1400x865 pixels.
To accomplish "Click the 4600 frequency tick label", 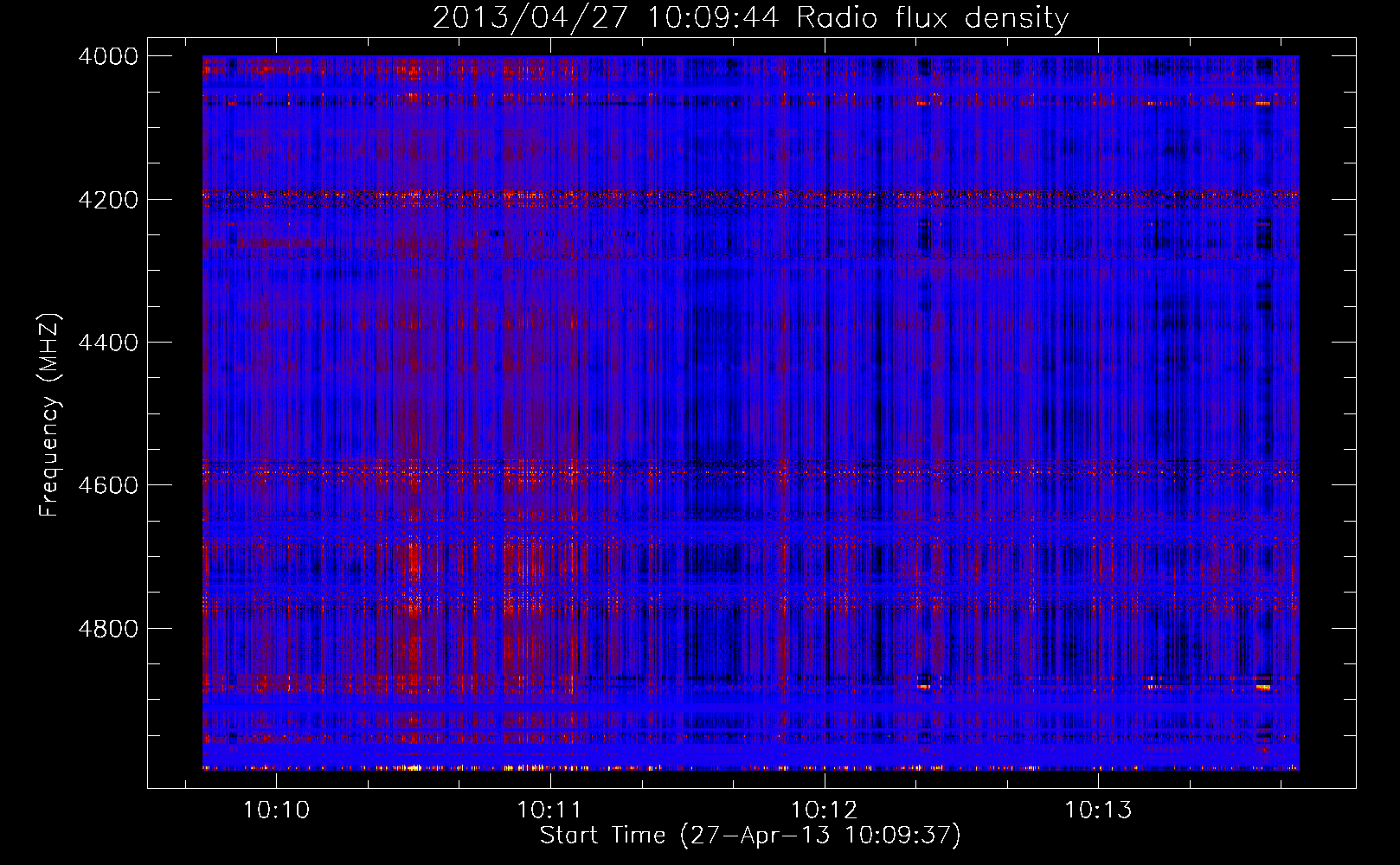I will point(108,485).
